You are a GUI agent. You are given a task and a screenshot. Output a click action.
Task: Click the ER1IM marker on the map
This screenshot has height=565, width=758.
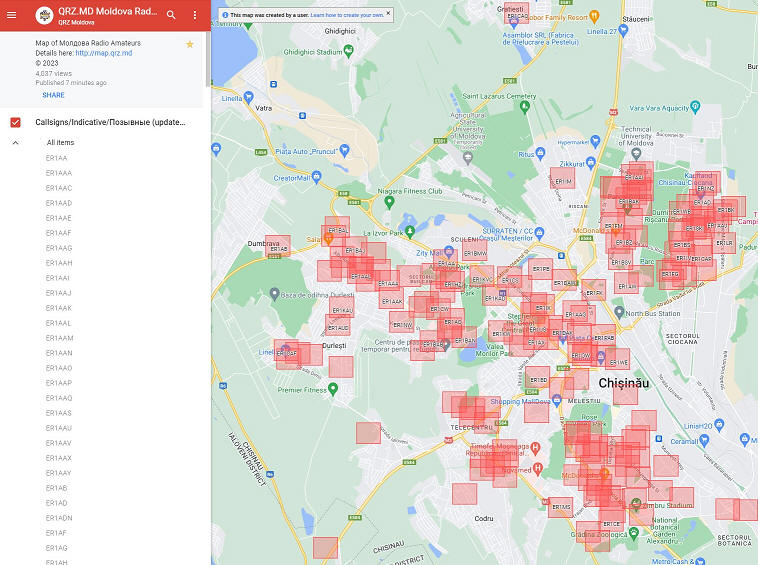pyautogui.click(x=563, y=181)
